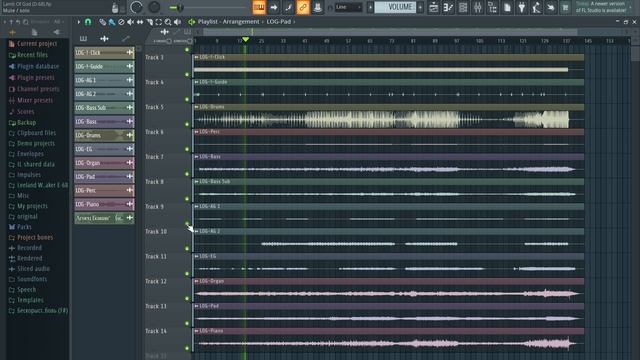
Task: Adjust the main volume knob
Action: click(x=136, y=7)
